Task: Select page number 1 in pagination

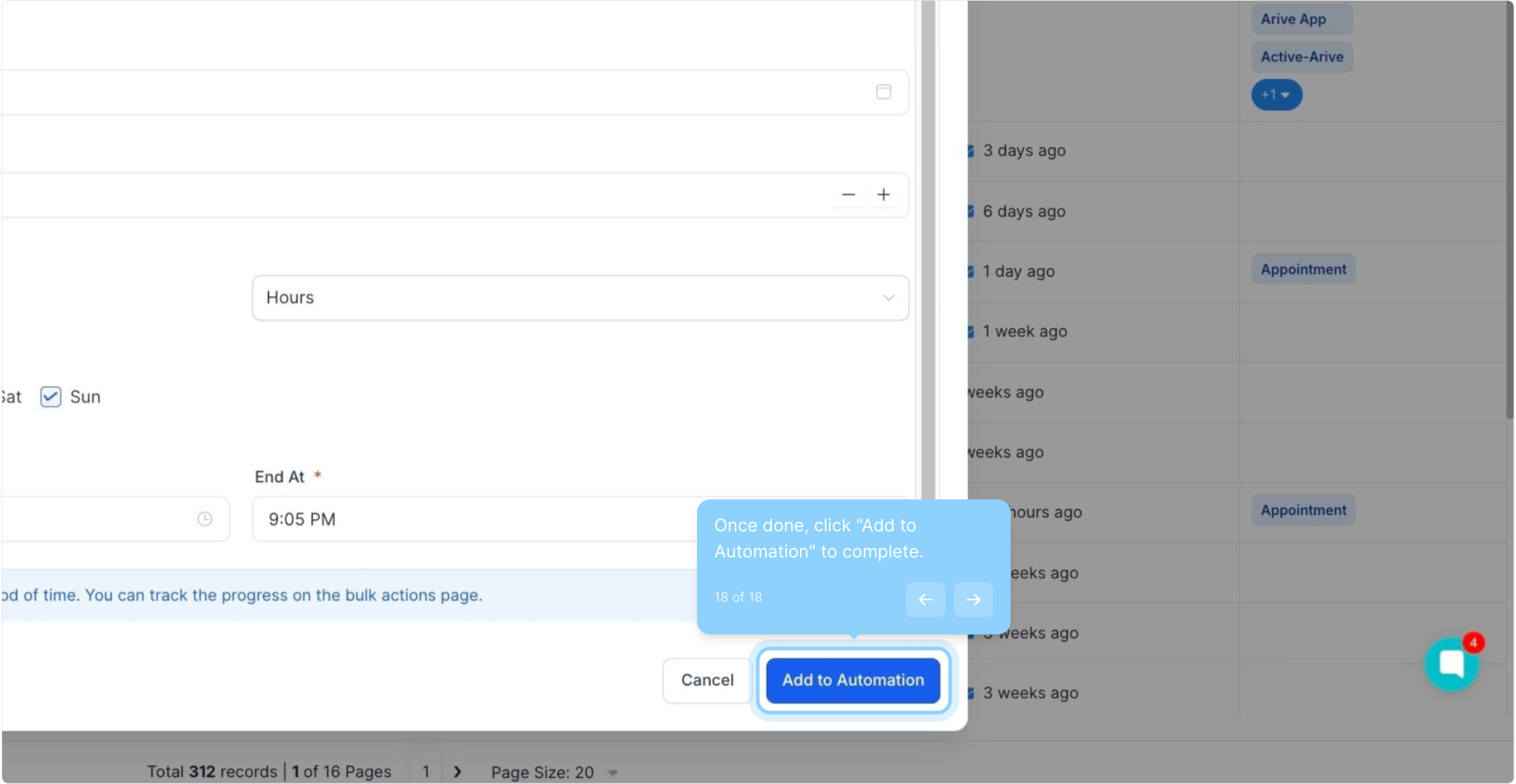Action: pyautogui.click(x=426, y=772)
